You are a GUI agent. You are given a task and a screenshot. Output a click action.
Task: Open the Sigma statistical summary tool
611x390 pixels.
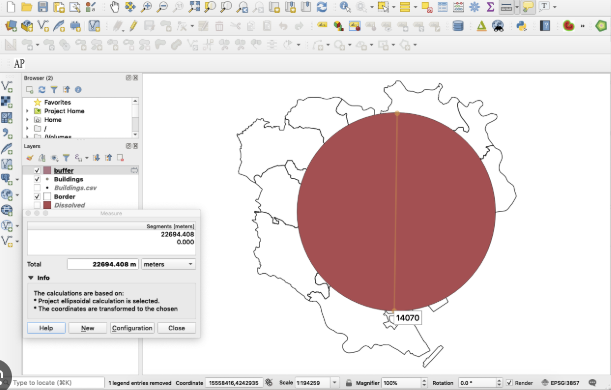(490, 7)
